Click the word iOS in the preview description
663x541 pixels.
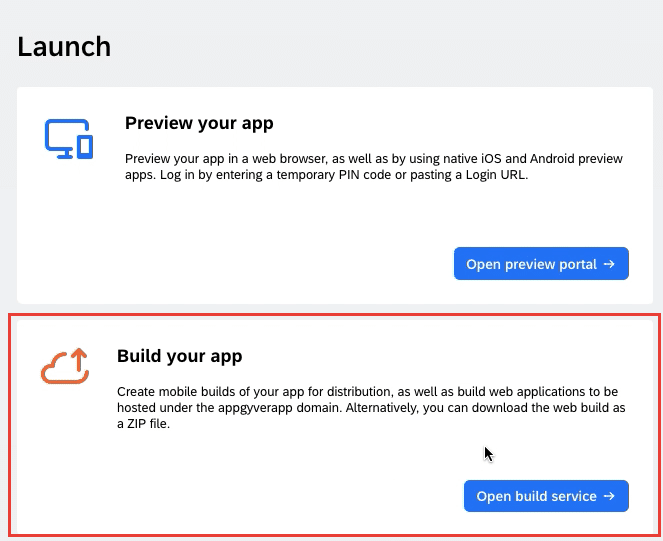tap(491, 159)
